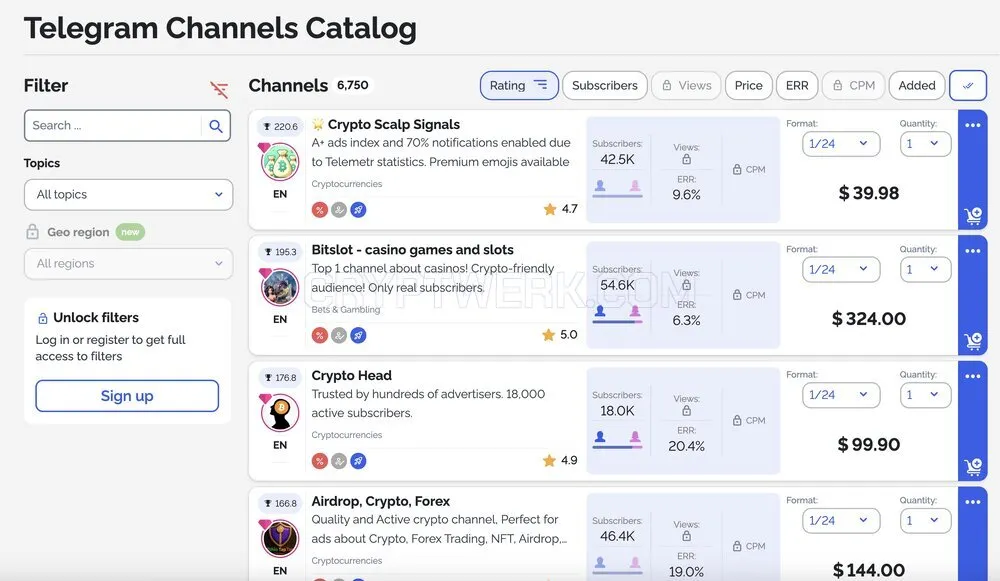
Task: Open Quantity dropdown for Airdrop, Crypto, Forex
Action: (x=925, y=520)
